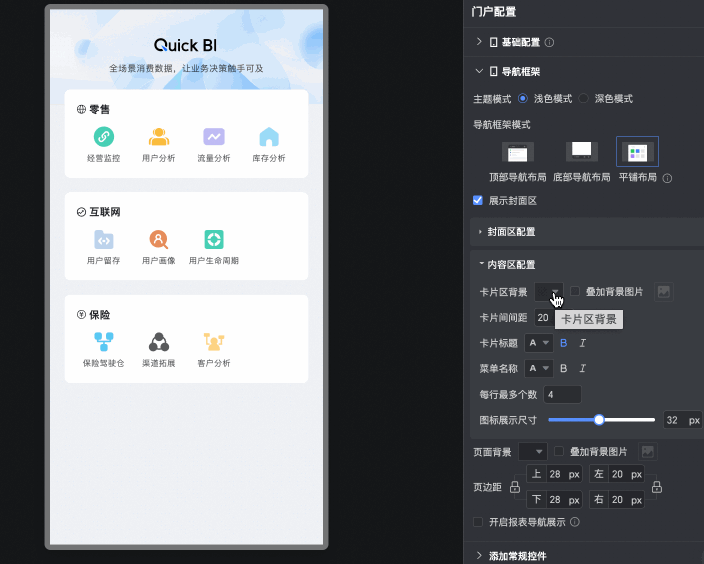704x564 pixels.
Task: Click the 全场景消费数据 subtitle text
Action: tap(186, 69)
